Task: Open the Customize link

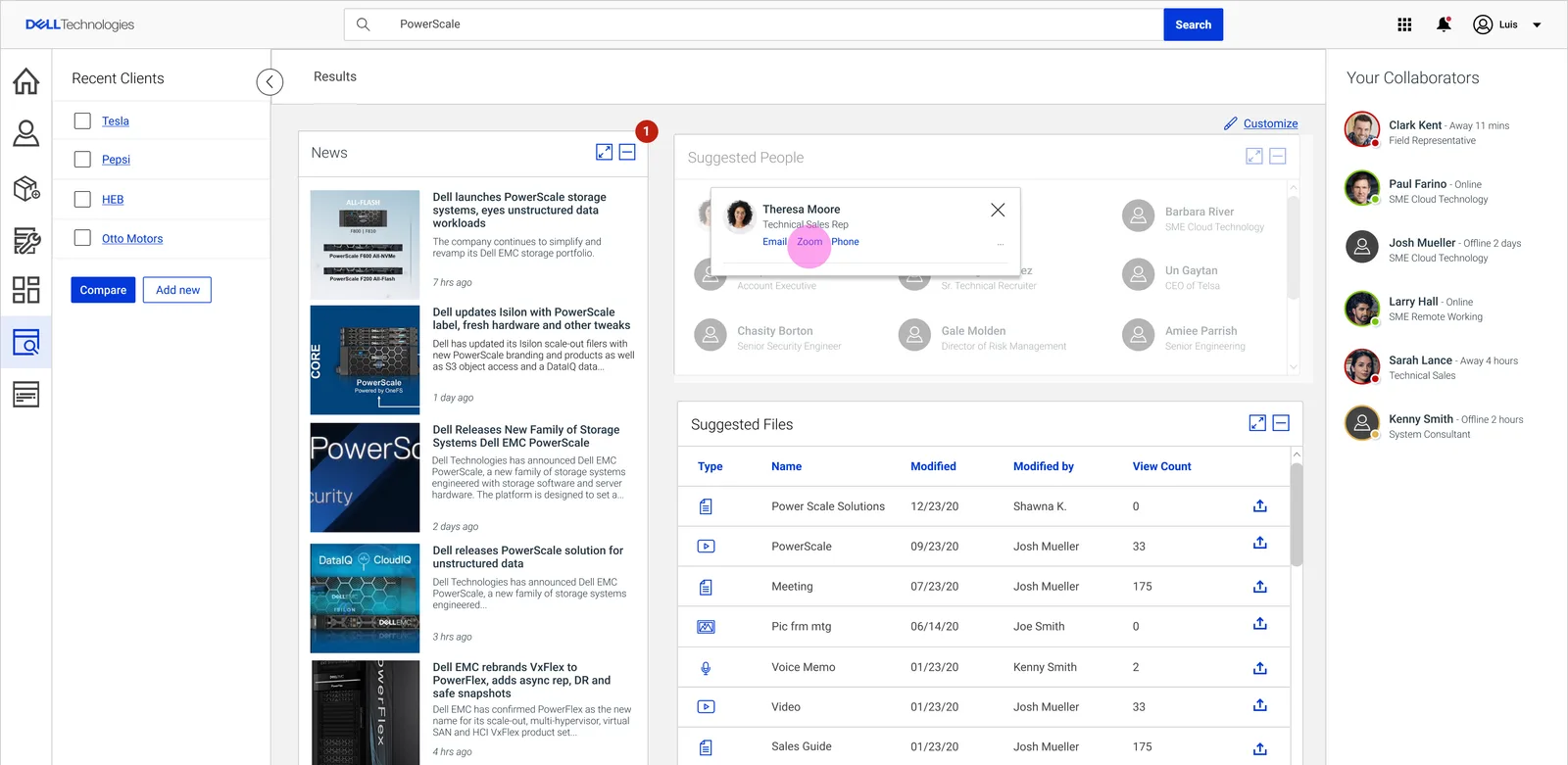Action: (1270, 123)
